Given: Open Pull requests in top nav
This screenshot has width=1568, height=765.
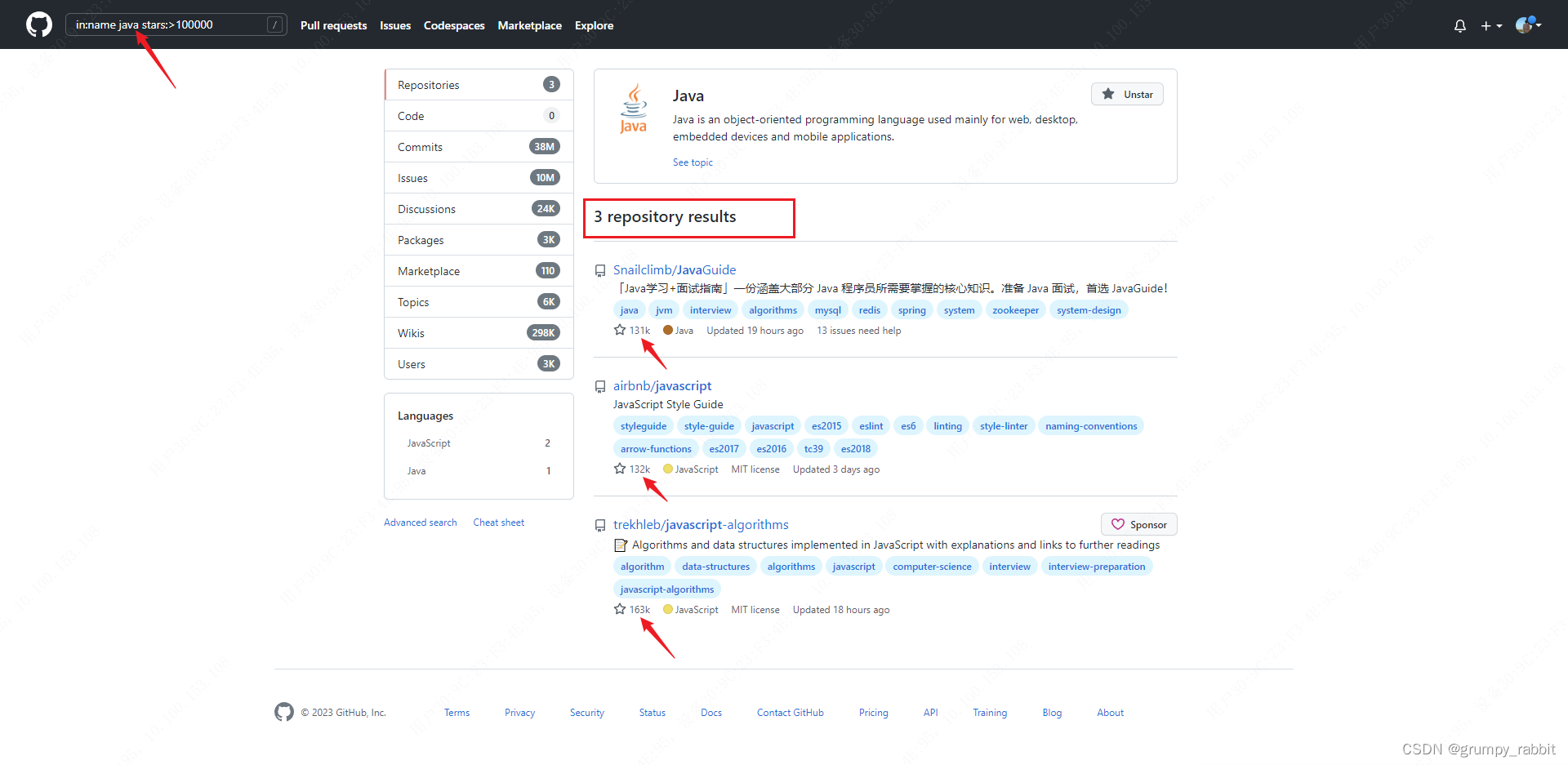Looking at the screenshot, I should click(x=333, y=25).
